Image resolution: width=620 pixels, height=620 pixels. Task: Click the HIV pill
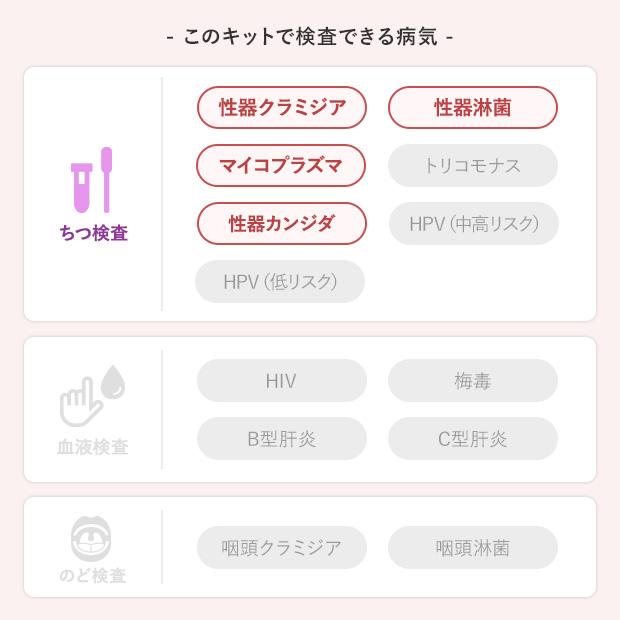pos(282,381)
